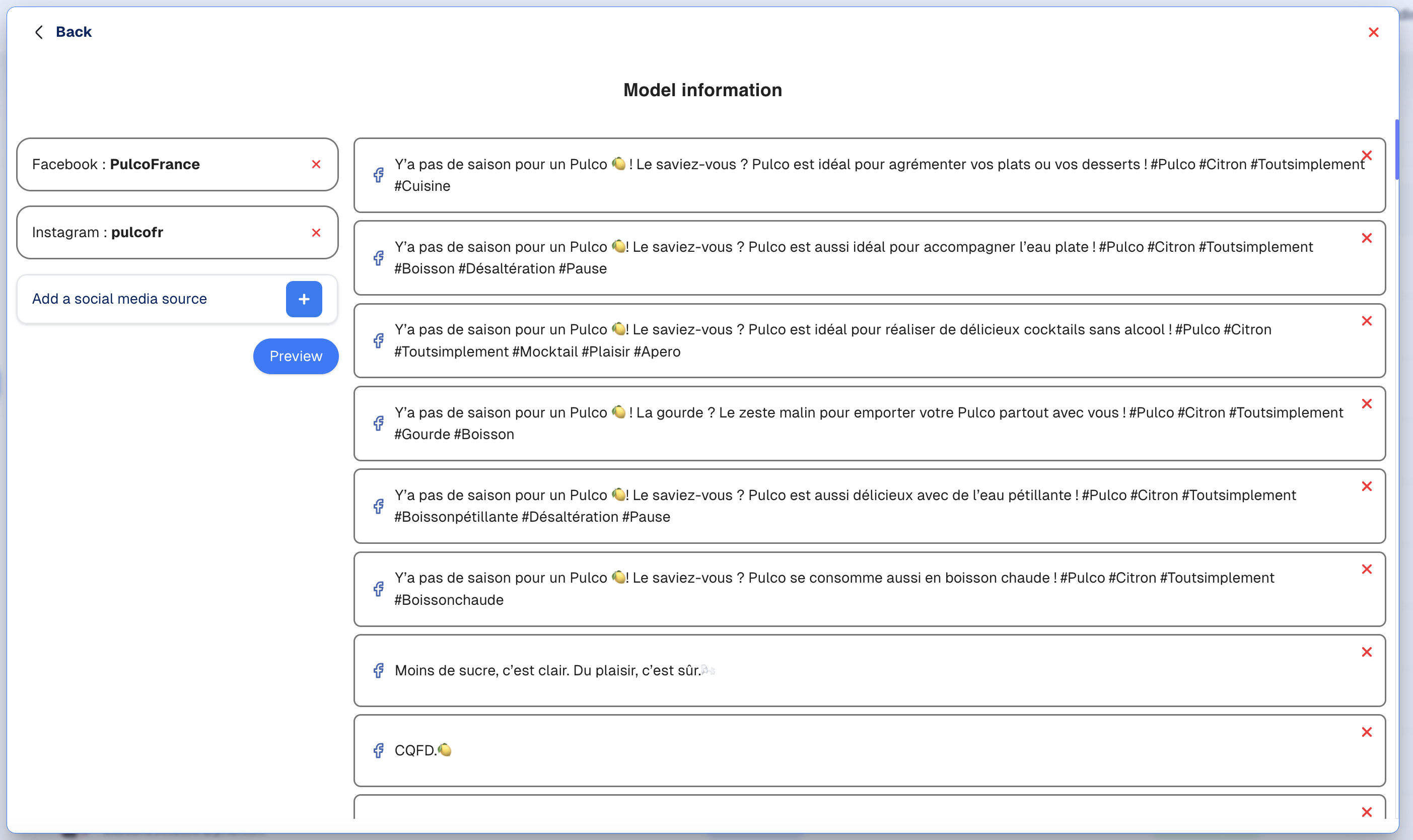Delete the La gourde post
Screen dimensions: 1413x840
point(1367,403)
